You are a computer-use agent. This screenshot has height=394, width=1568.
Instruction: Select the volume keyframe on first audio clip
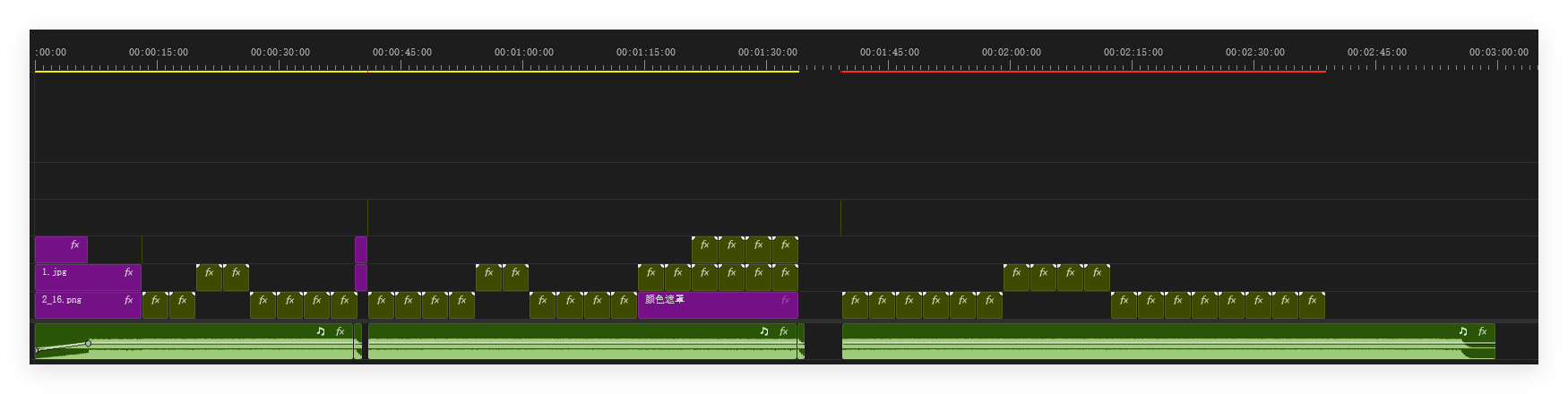pyautogui.click(x=88, y=343)
